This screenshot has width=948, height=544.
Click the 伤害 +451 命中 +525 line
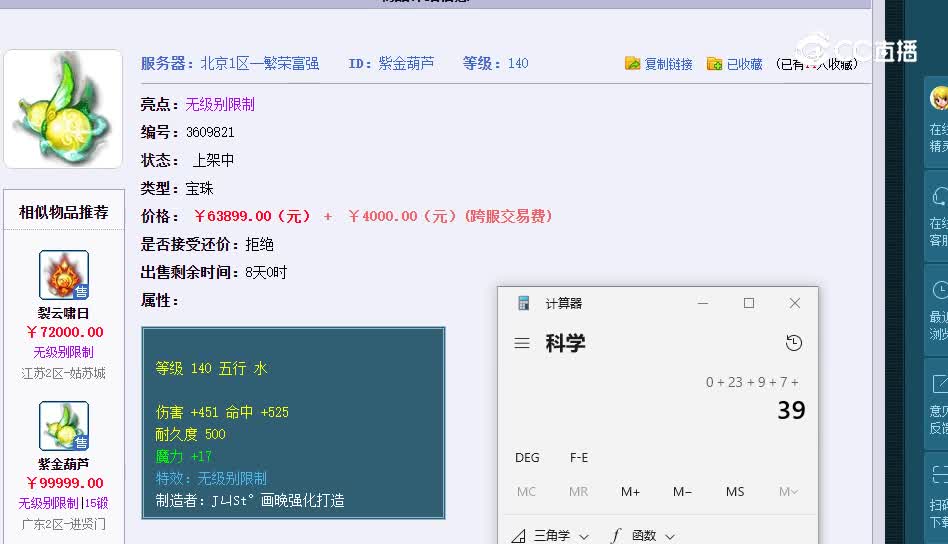coord(222,412)
